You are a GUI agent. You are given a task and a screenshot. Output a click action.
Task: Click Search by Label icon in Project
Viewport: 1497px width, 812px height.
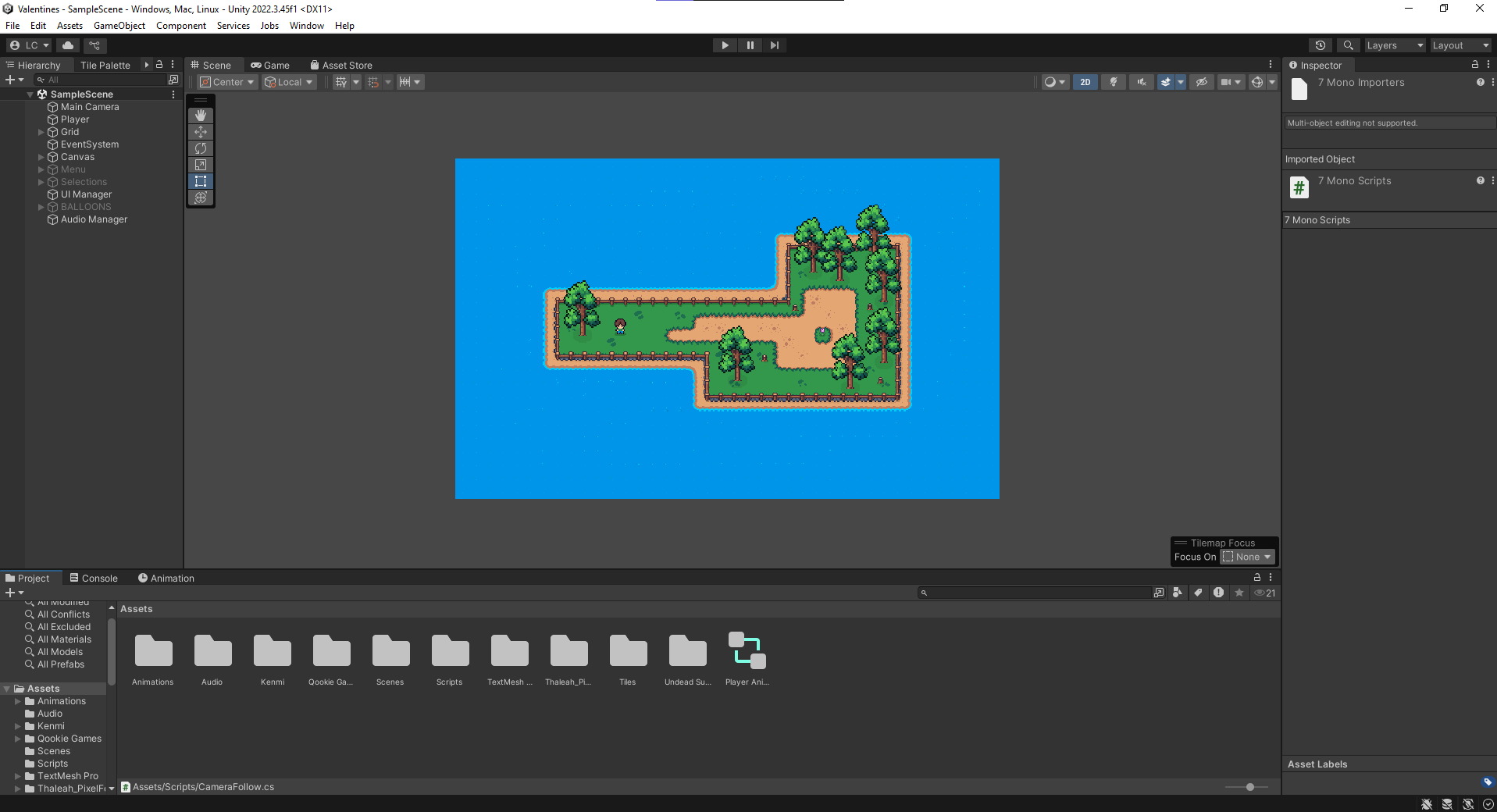[x=1198, y=593]
